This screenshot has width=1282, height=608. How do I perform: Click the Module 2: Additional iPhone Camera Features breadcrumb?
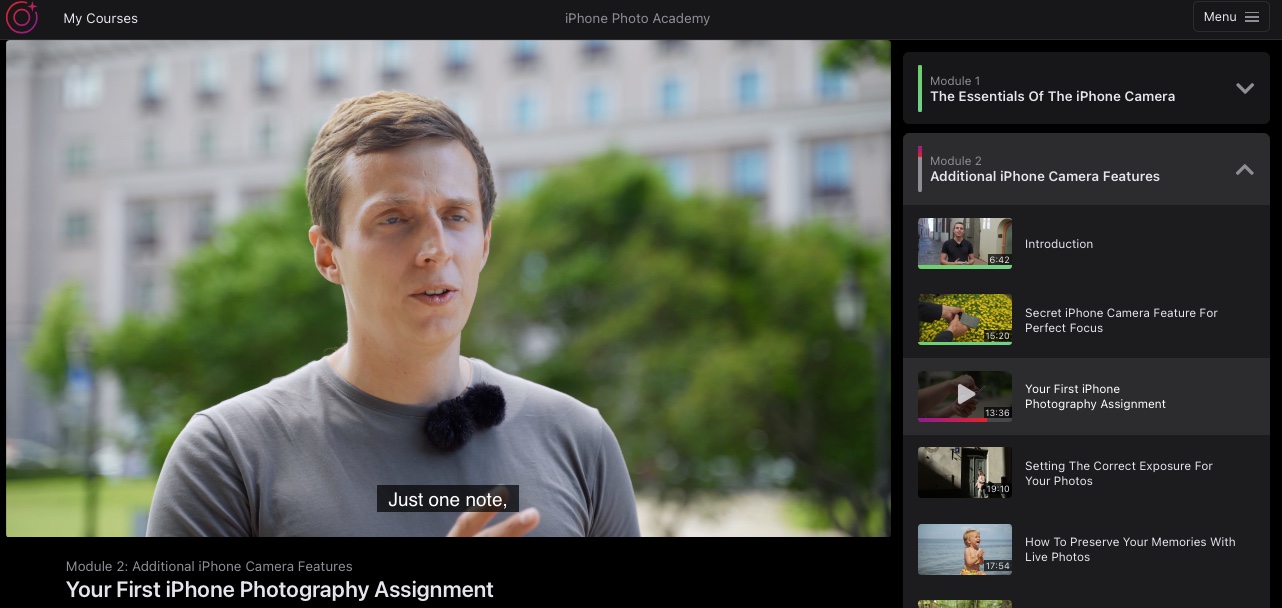[x=209, y=566]
